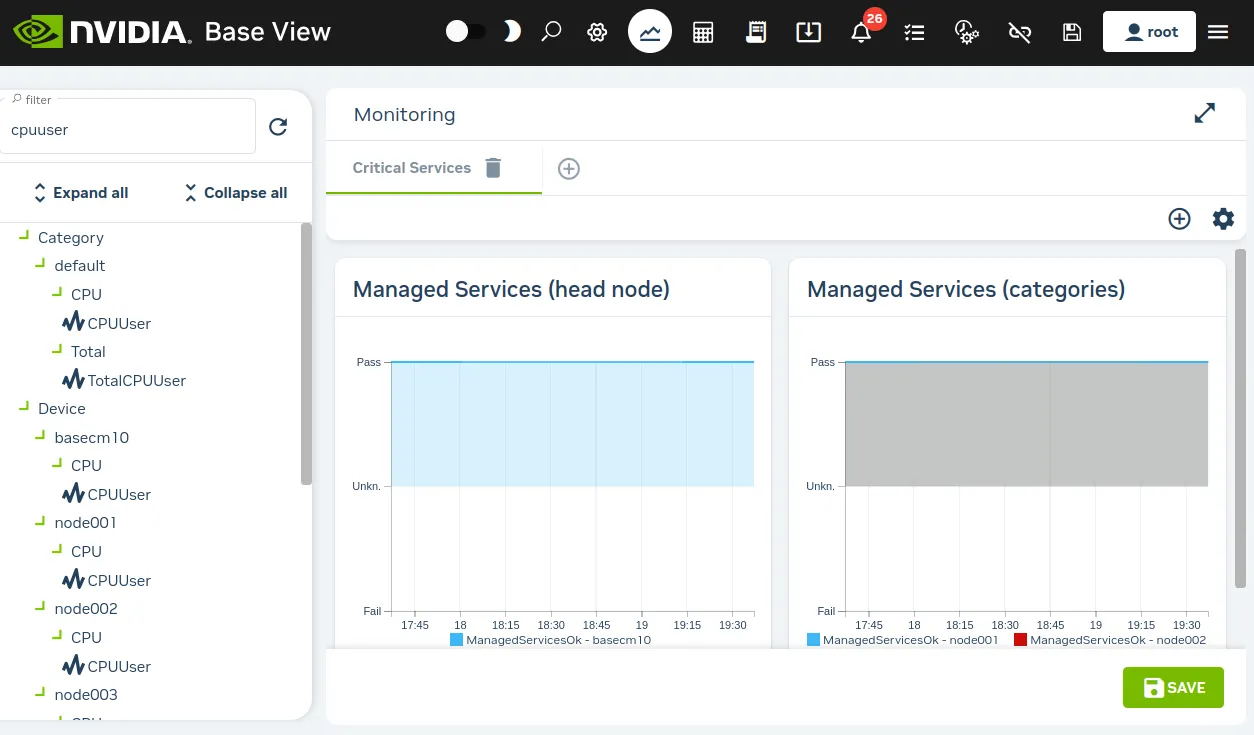
Task: Open the hamburger menu
Action: (x=1218, y=32)
